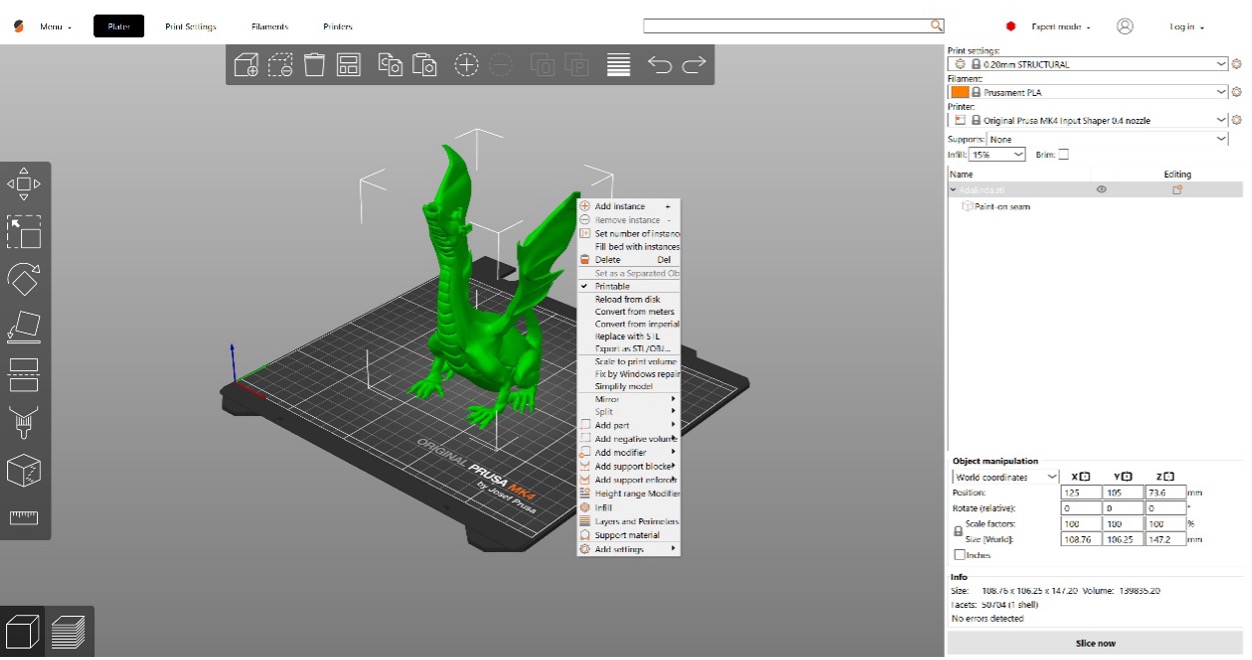The image size is (1252, 660).
Task: Switch to the Filaments tab
Action: tap(270, 26)
